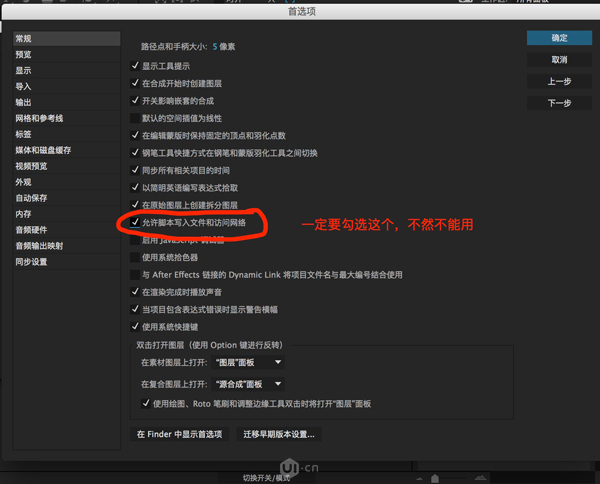Enable 默认的空间插值为线性 checkbox
This screenshot has width=600, height=484.
pyautogui.click(x=135, y=118)
